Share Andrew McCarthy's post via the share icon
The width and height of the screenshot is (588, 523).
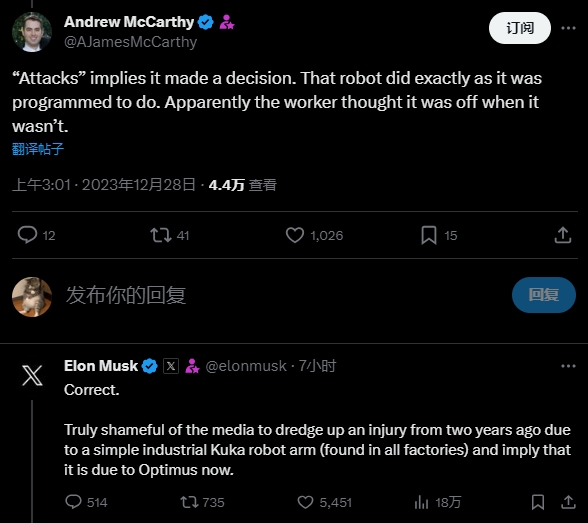tap(562, 235)
